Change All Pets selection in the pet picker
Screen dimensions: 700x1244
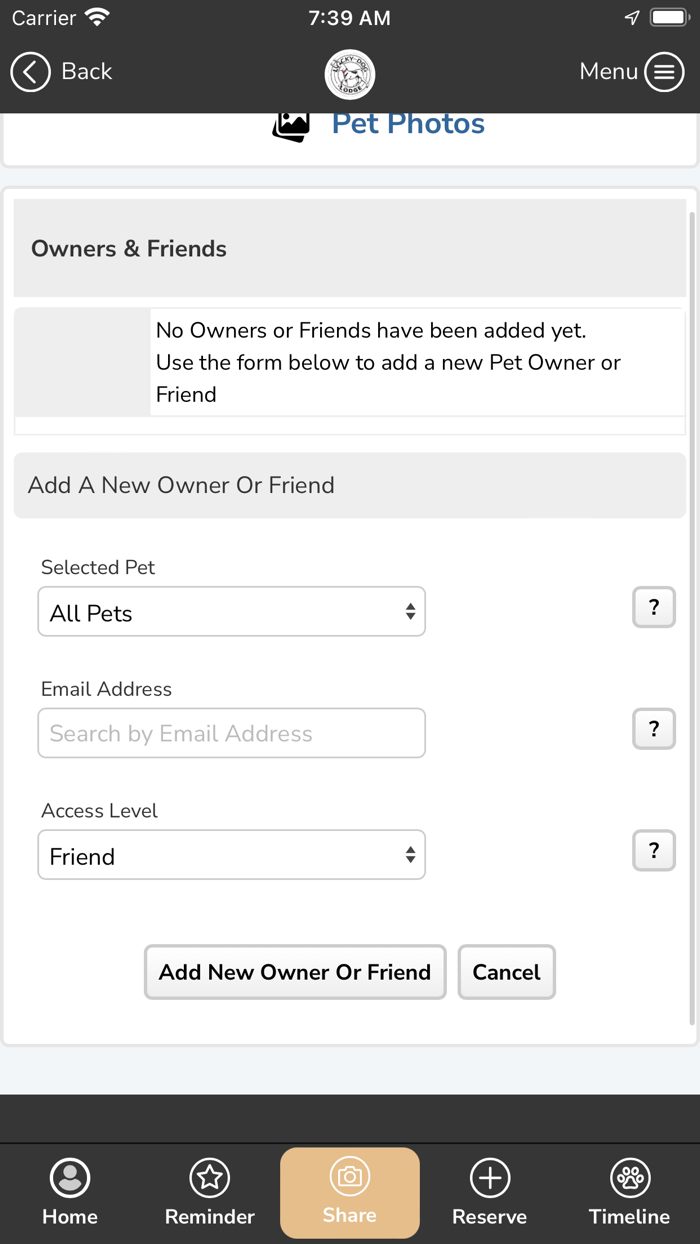[231, 611]
